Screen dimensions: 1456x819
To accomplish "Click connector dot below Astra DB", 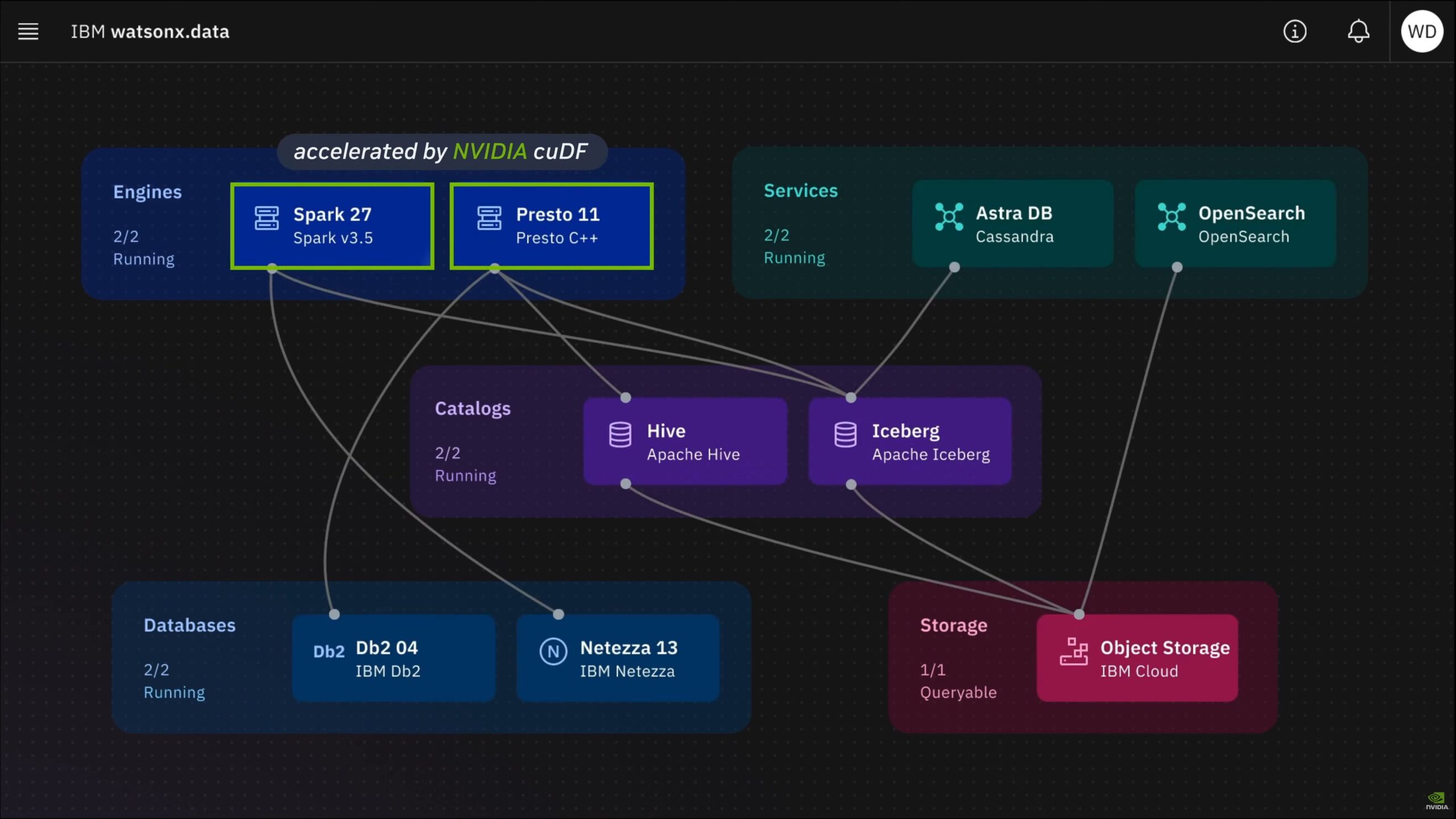I will pos(954,267).
